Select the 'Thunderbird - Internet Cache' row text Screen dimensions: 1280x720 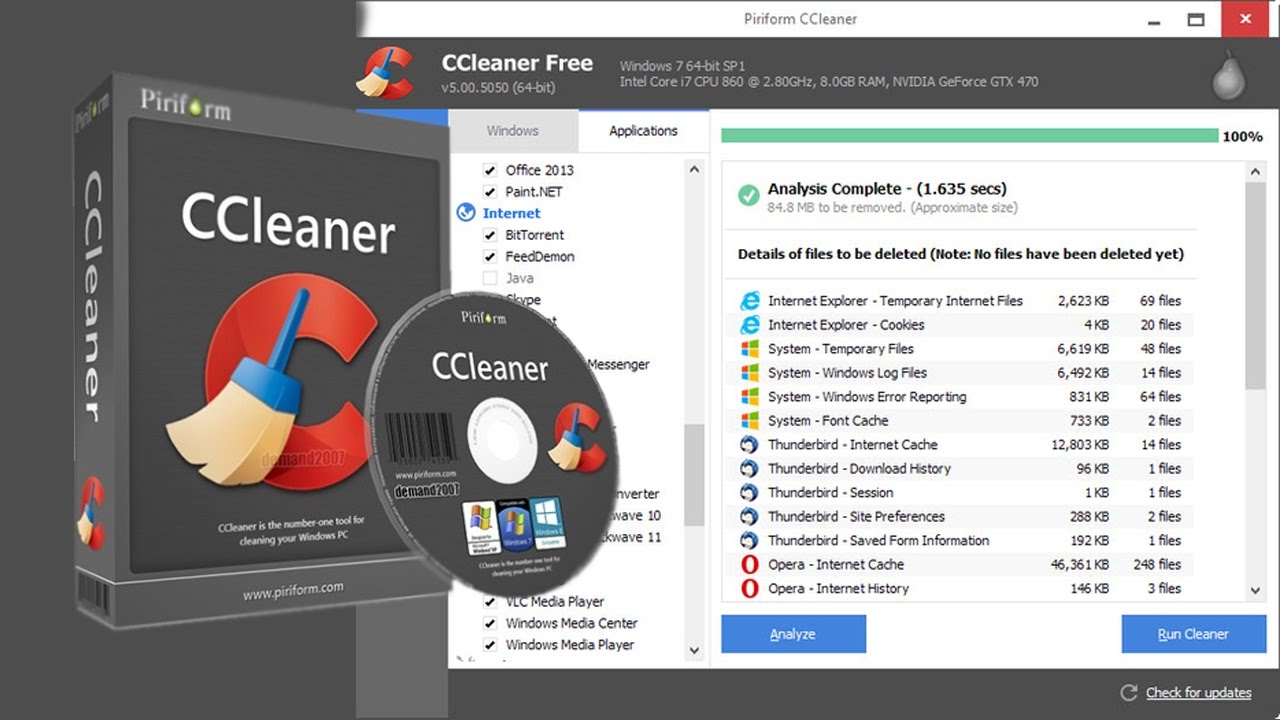[x=853, y=445]
